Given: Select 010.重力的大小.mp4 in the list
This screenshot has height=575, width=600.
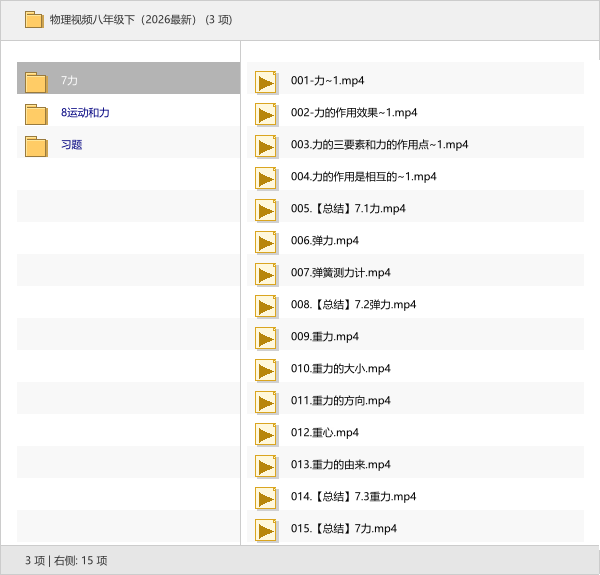Looking at the screenshot, I should (340, 369).
